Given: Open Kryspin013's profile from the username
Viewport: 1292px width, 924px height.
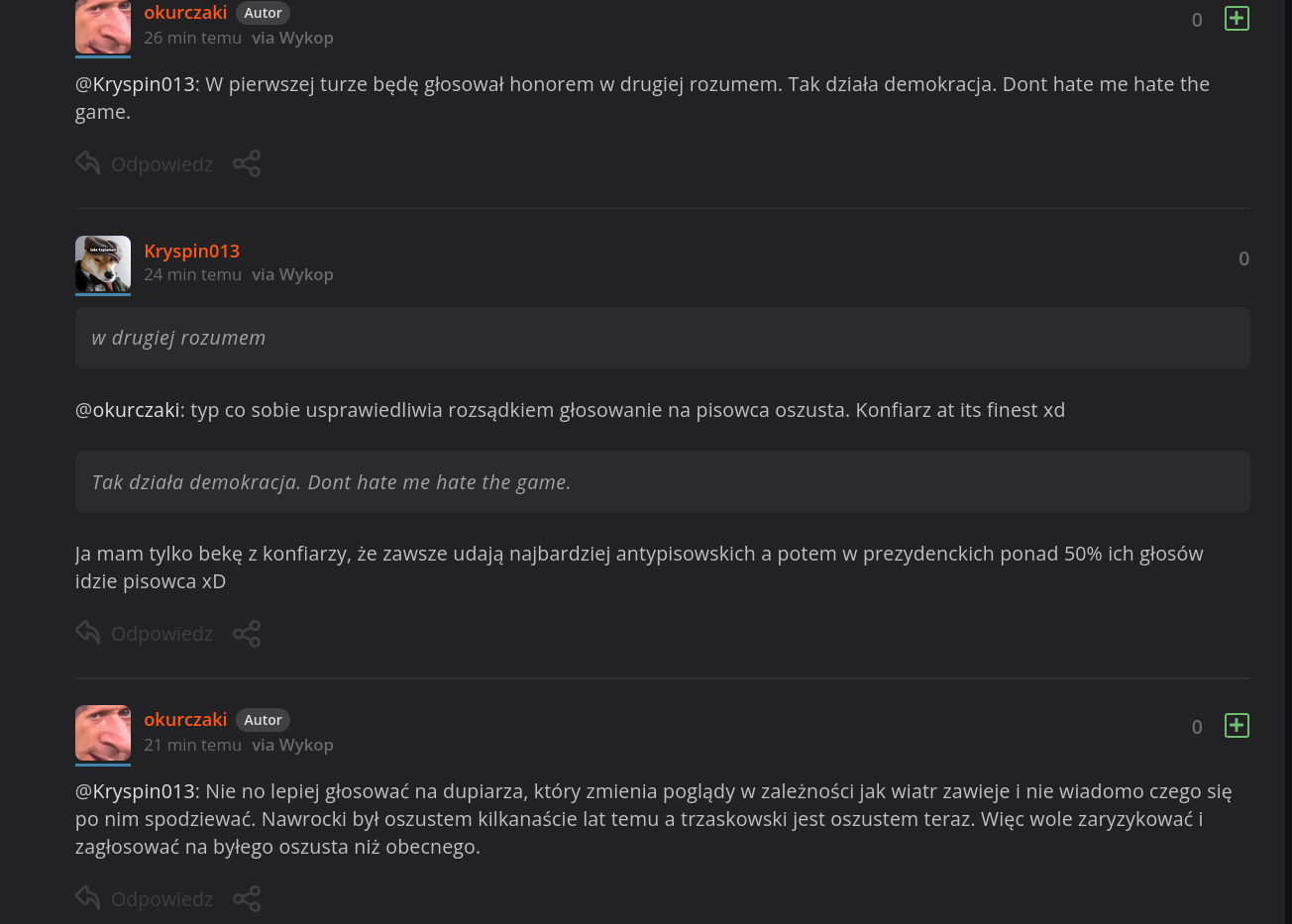Looking at the screenshot, I should [191, 251].
